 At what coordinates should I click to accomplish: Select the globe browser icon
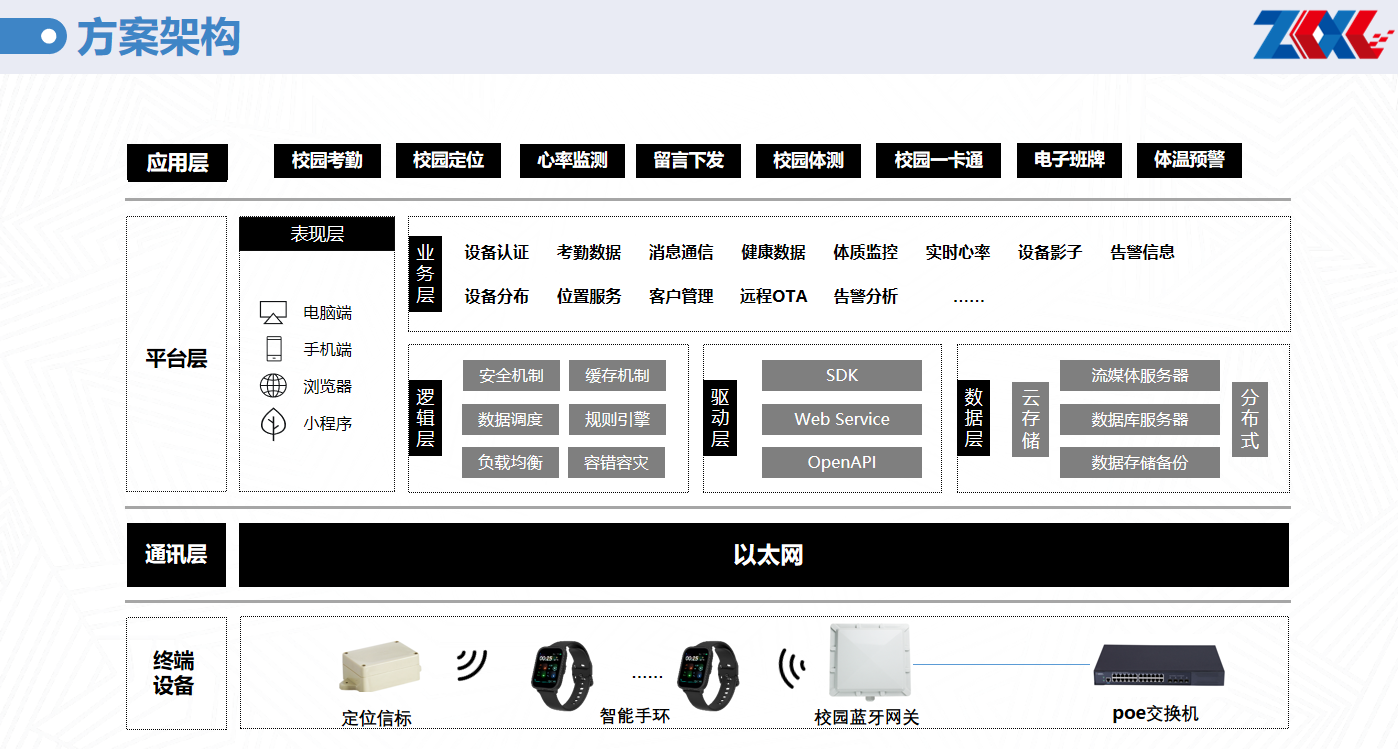[x=273, y=386]
